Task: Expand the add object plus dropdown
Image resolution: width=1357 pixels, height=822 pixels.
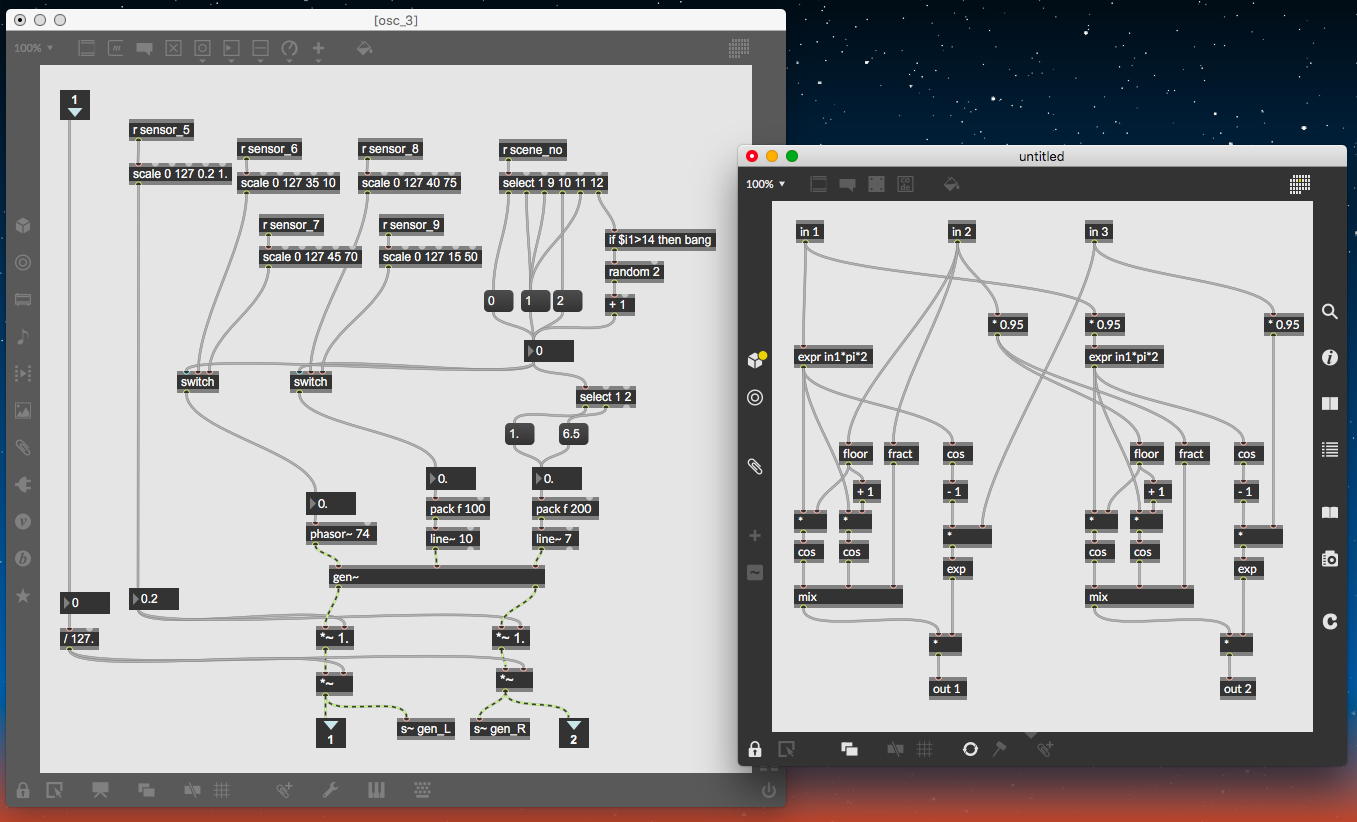Action: click(x=319, y=49)
